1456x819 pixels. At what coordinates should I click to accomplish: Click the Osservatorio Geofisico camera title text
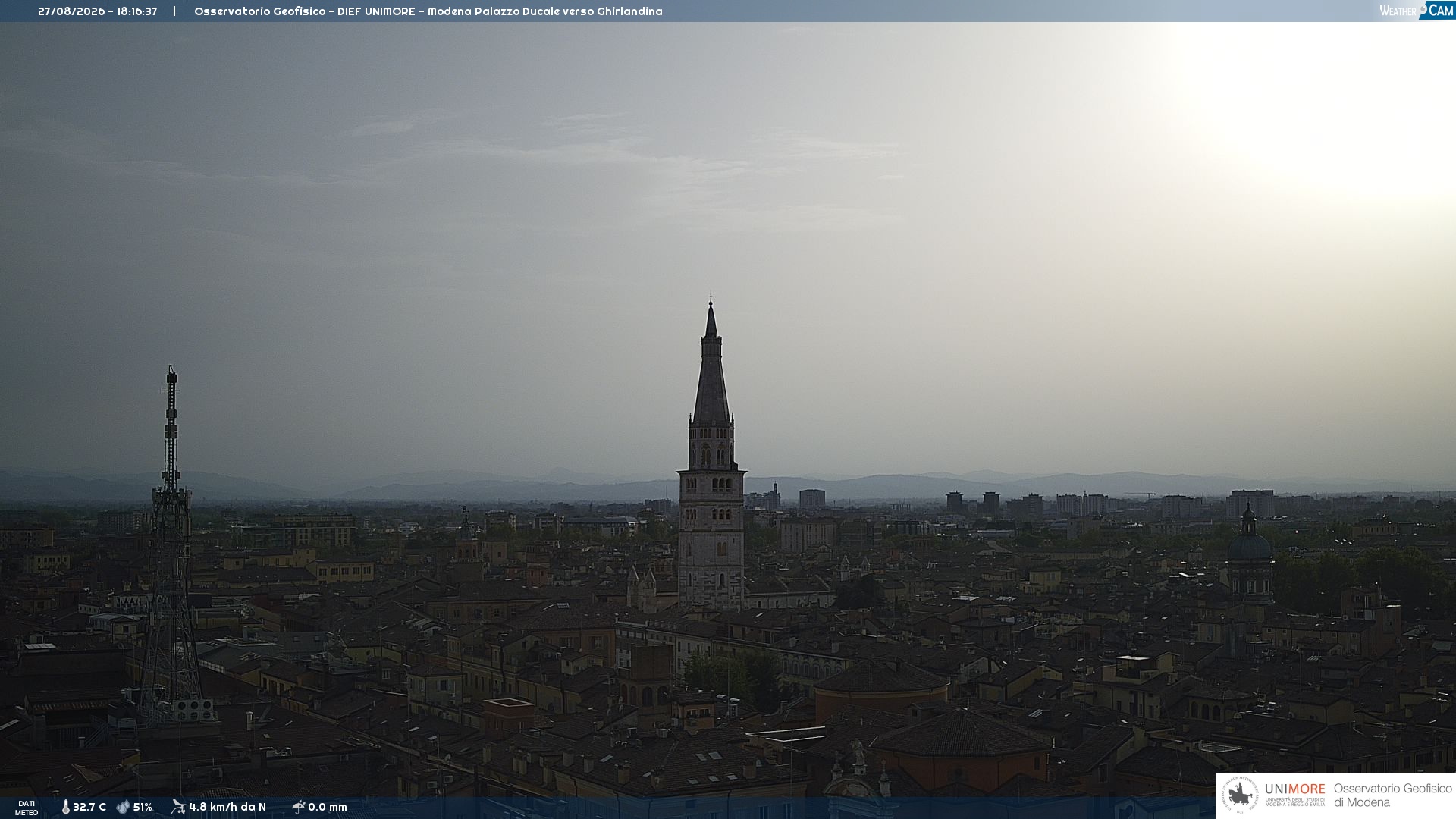tap(428, 11)
